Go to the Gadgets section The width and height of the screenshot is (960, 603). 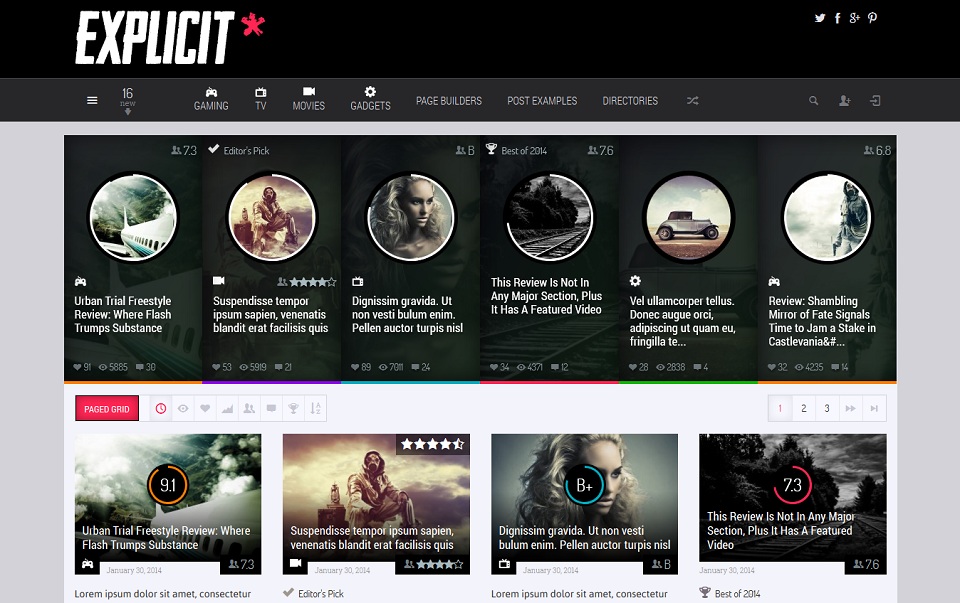pos(370,99)
